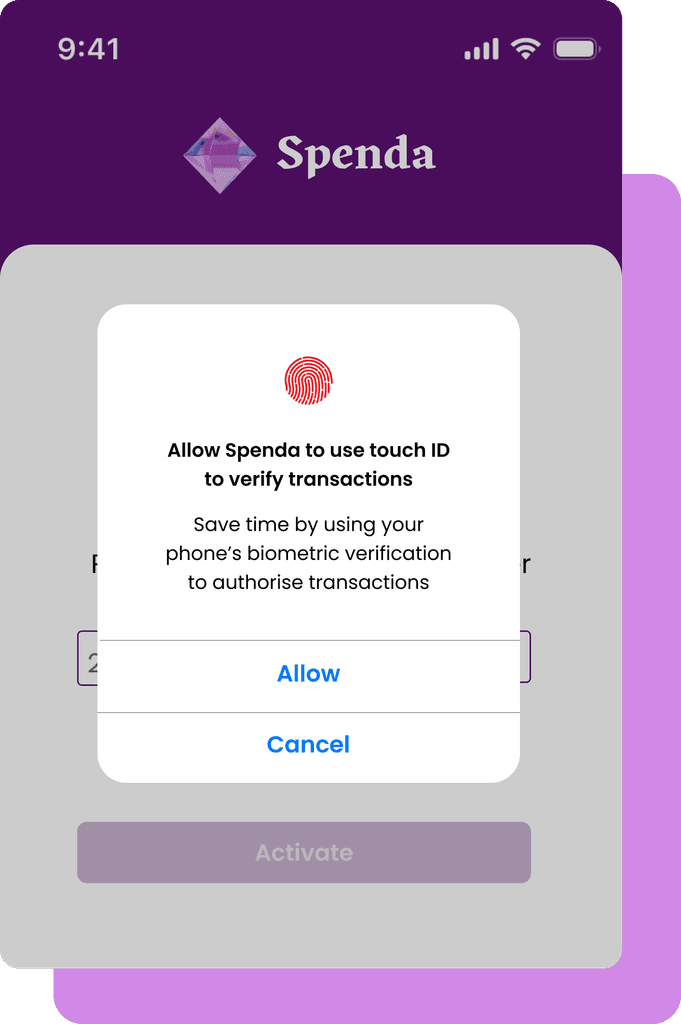Click the Spenda diamond logo
This screenshot has height=1024, width=681.
coord(220,155)
